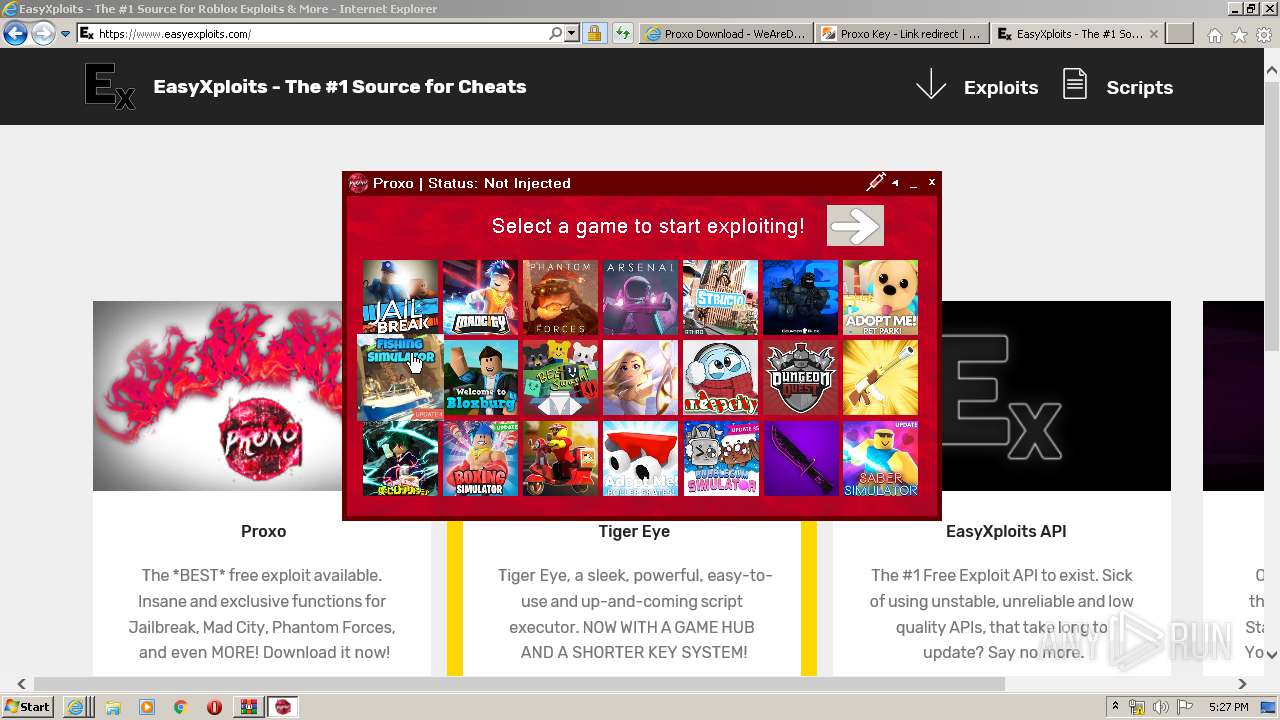Open a new blank browser tab
Image resolution: width=1280 pixels, height=720 pixels.
[1180, 34]
